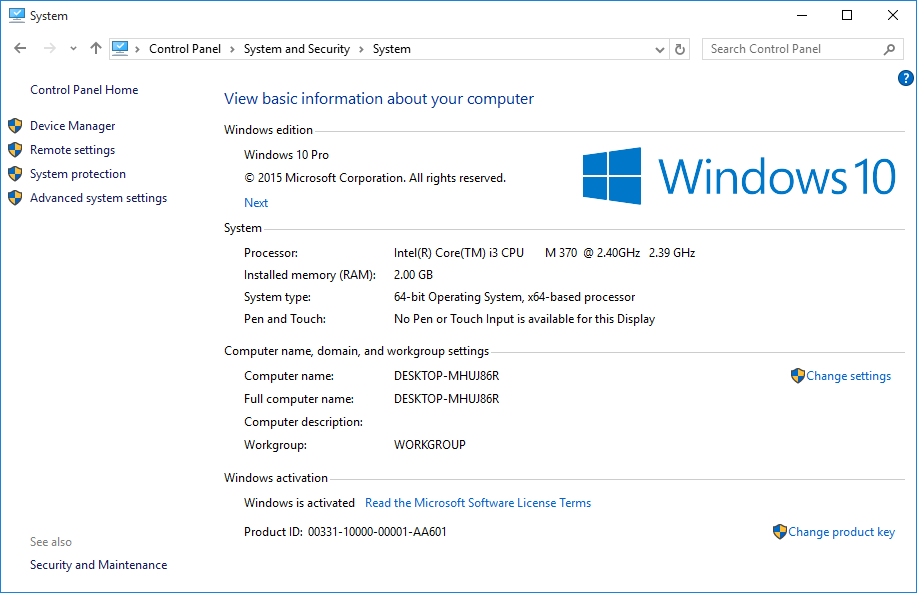Click the shield icon beside Device Manager
Viewport: 917px width, 593px height.
(15, 126)
